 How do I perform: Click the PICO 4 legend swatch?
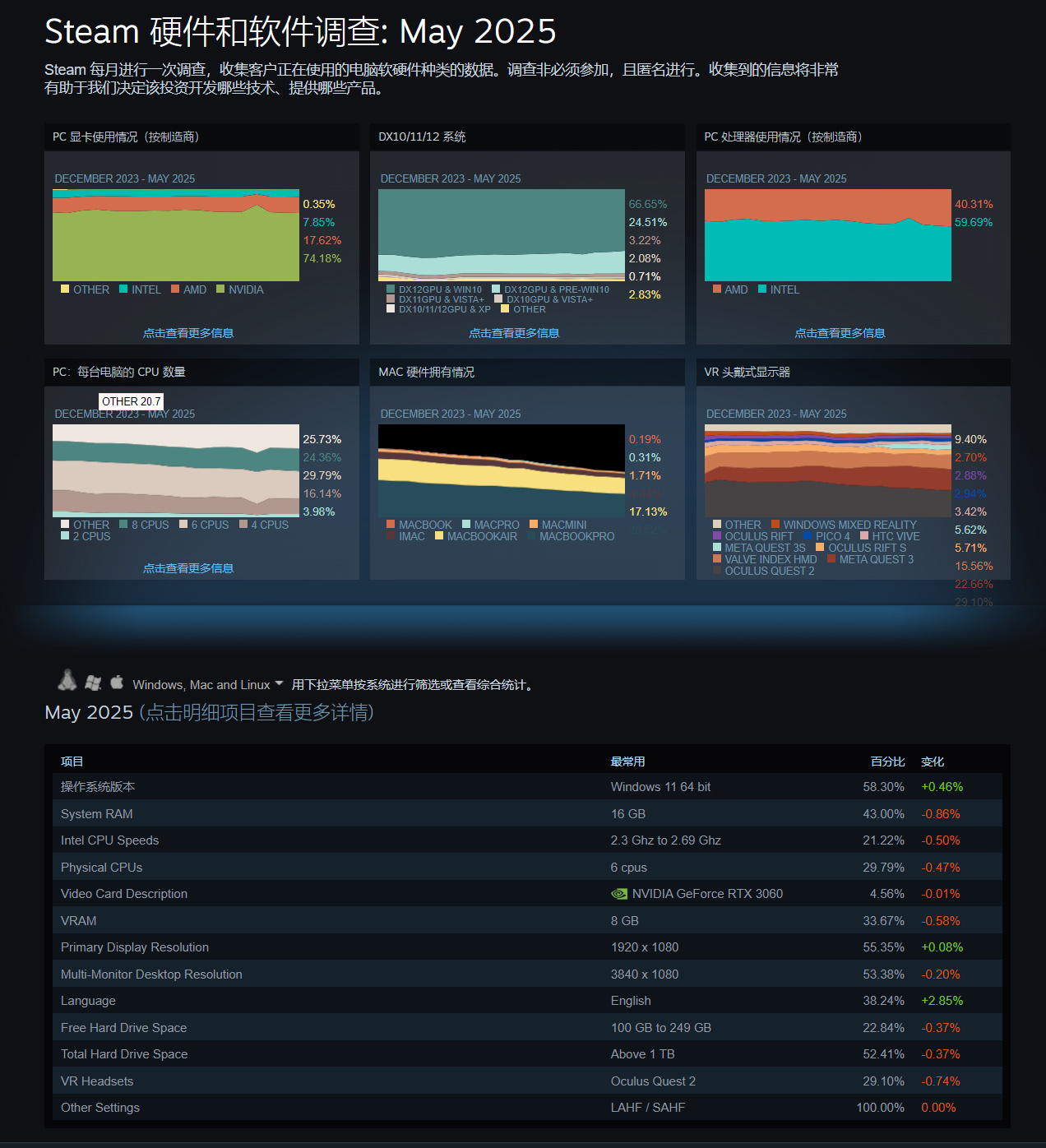click(x=808, y=535)
